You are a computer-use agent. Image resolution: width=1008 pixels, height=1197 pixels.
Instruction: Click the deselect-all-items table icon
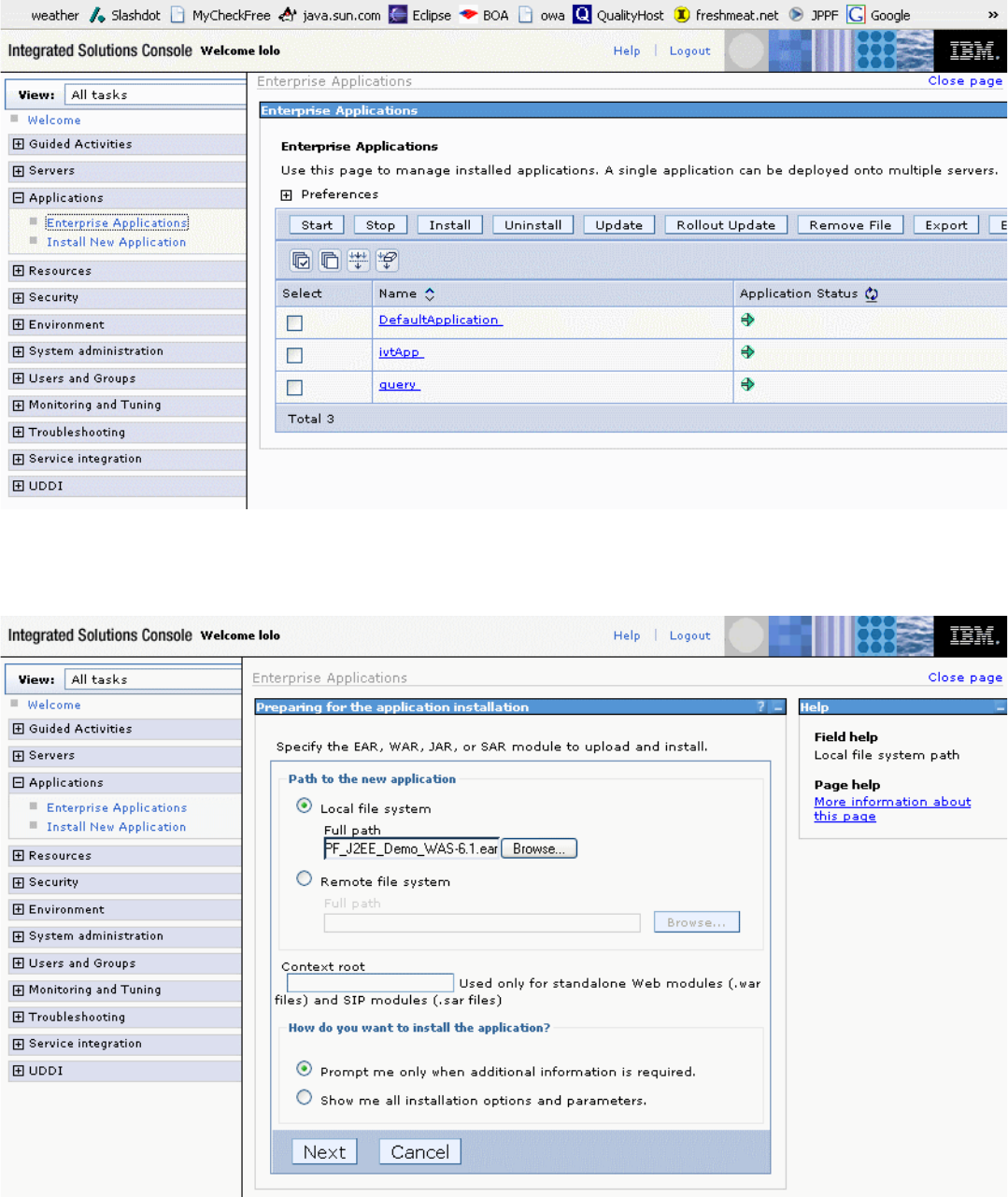[x=330, y=261]
